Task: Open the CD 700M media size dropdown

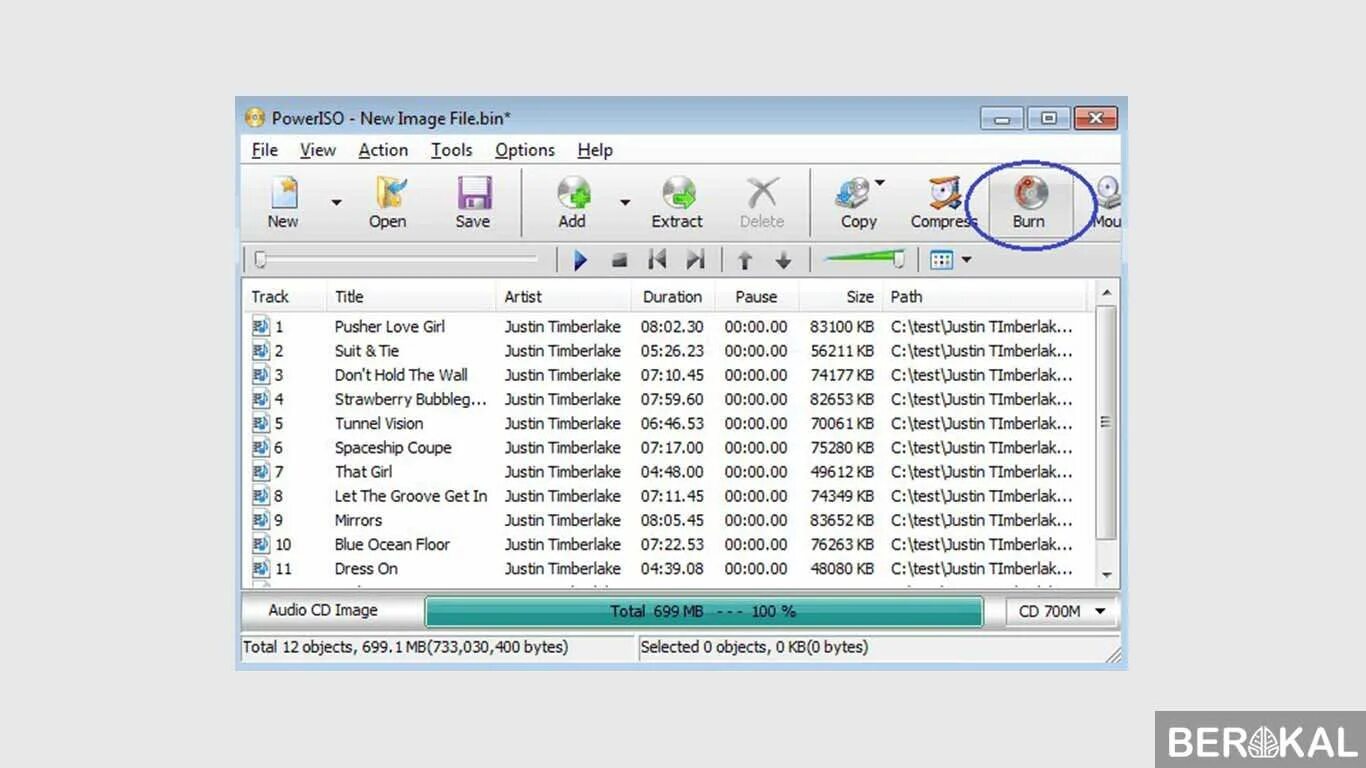Action: tap(1062, 611)
